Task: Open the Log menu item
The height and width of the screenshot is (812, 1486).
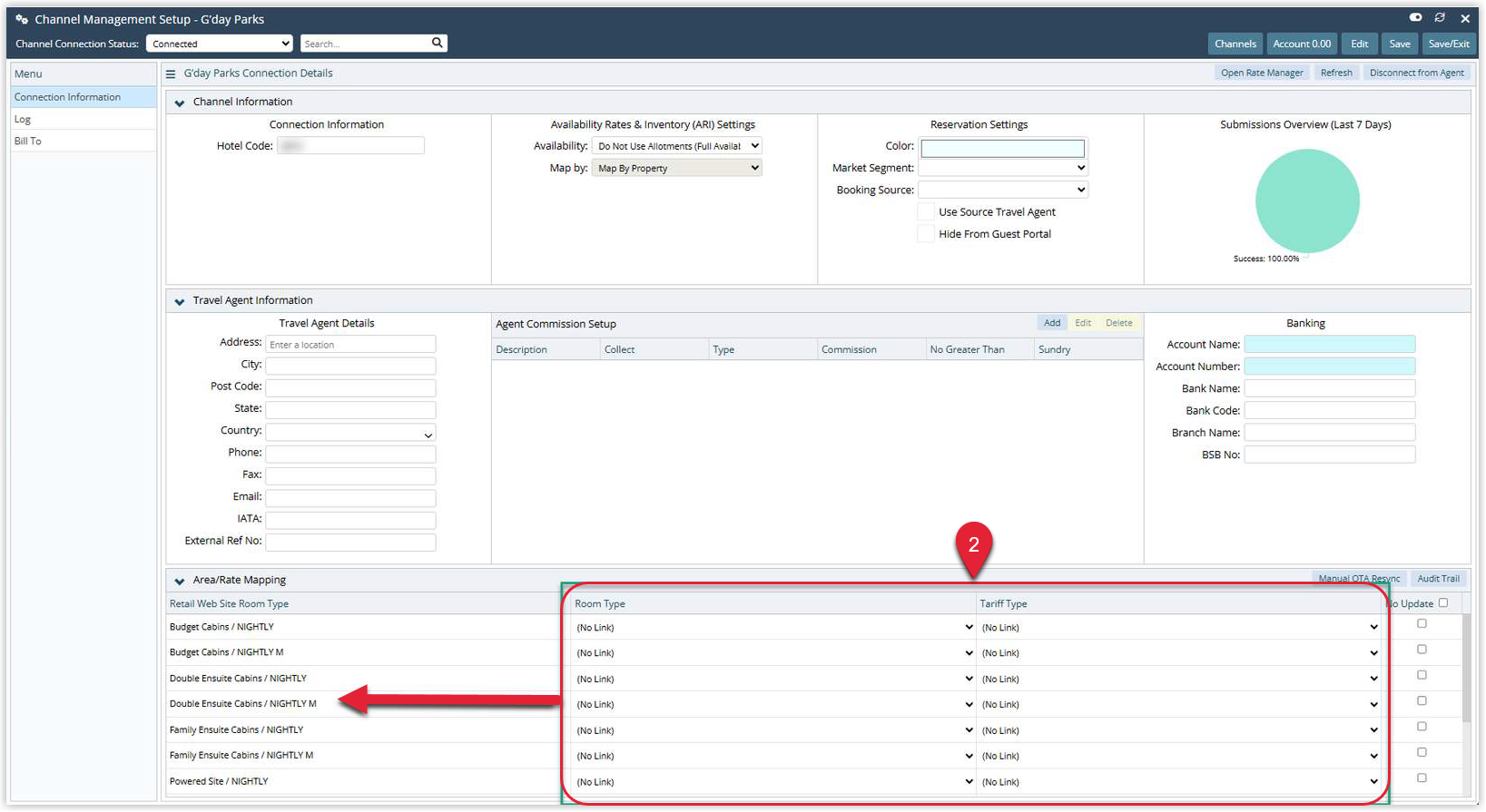Action: click(84, 119)
